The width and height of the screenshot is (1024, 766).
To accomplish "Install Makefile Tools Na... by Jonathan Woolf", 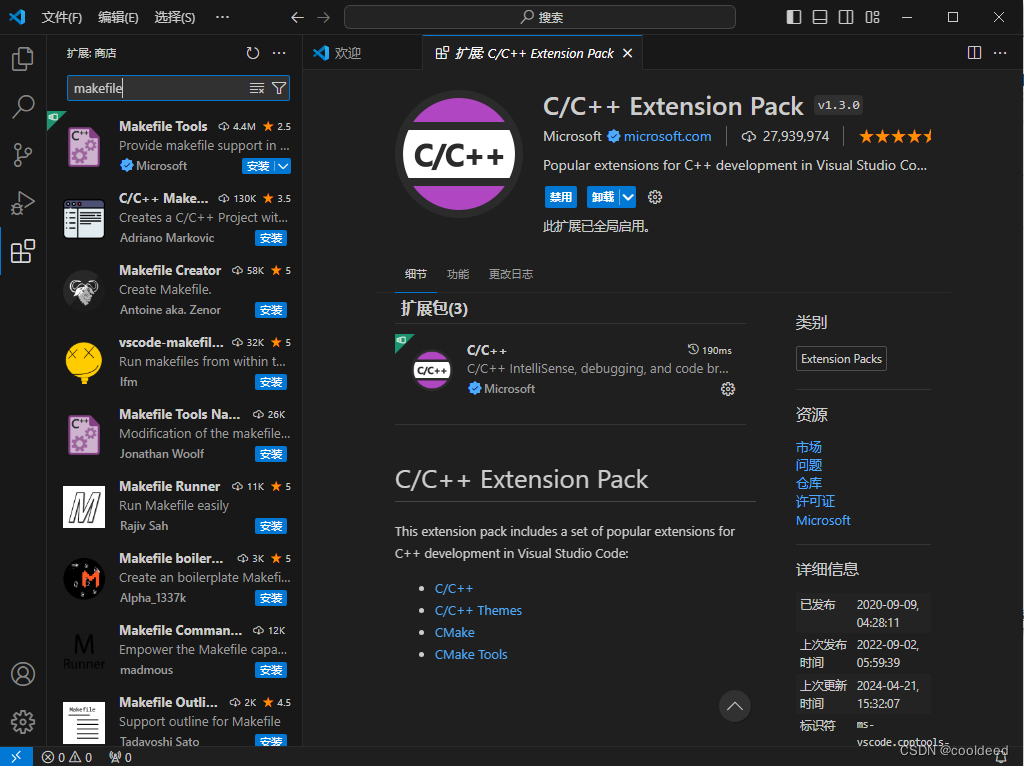I will coord(271,454).
